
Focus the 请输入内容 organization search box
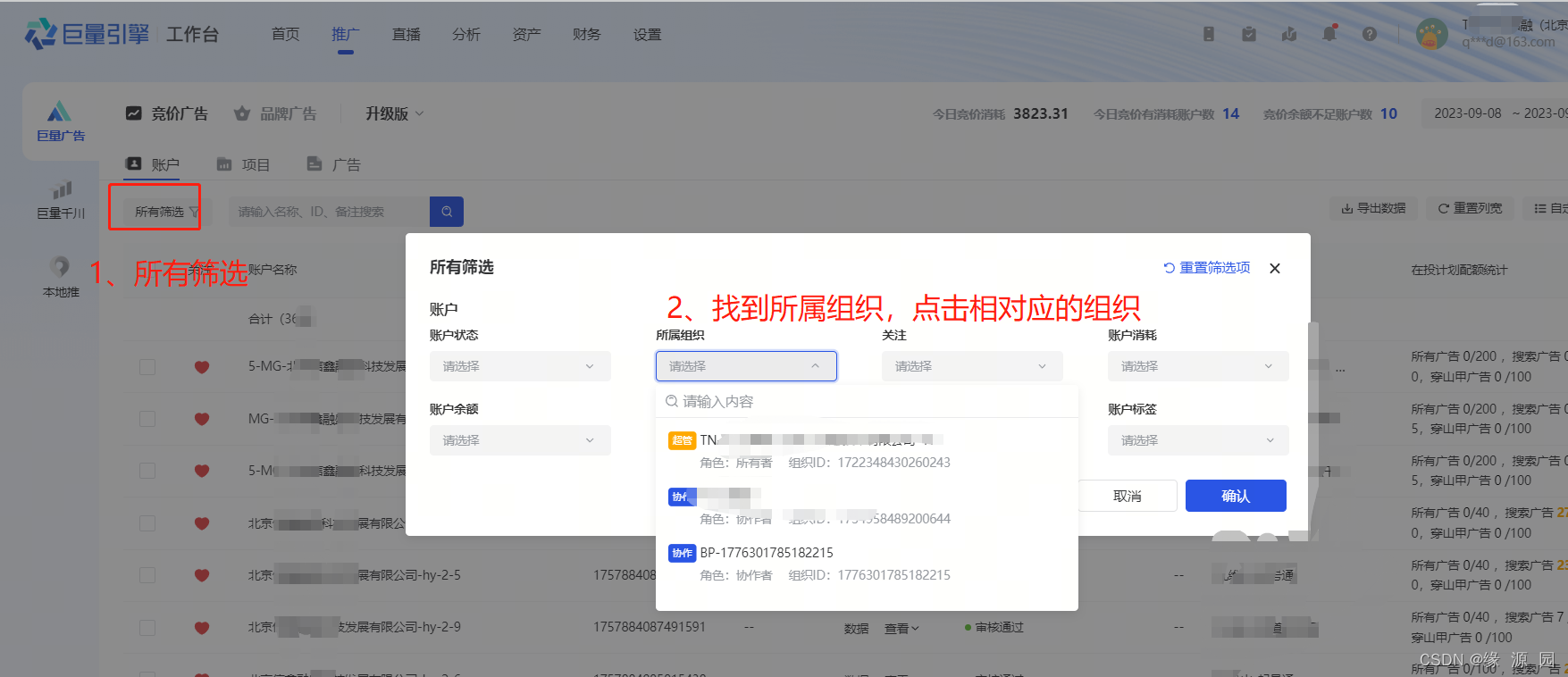click(867, 402)
